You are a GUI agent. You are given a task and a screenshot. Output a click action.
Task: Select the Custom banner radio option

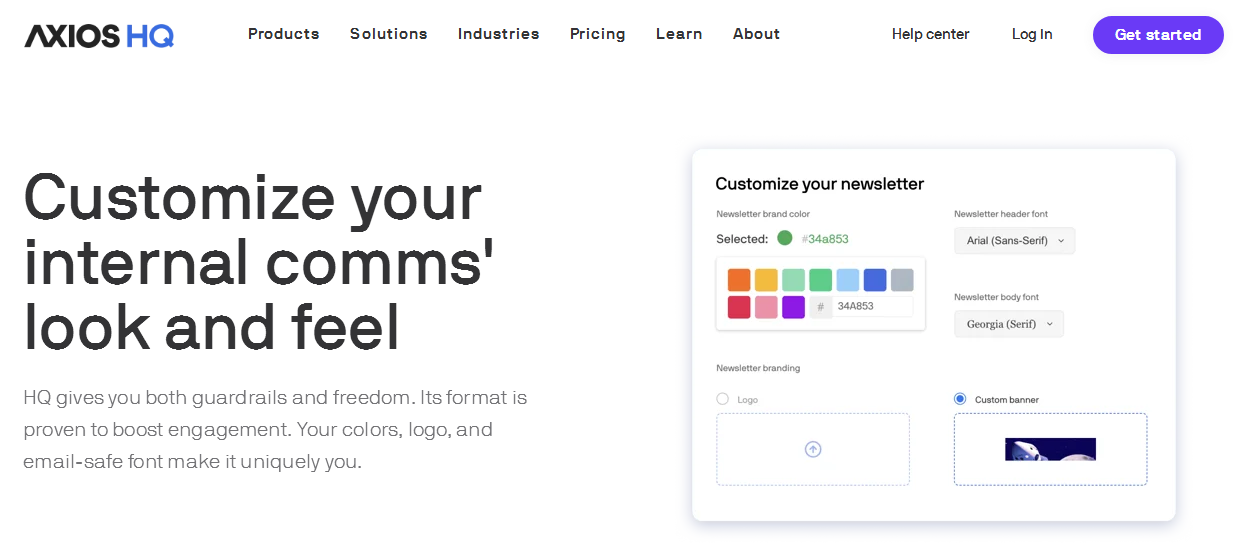(x=960, y=399)
